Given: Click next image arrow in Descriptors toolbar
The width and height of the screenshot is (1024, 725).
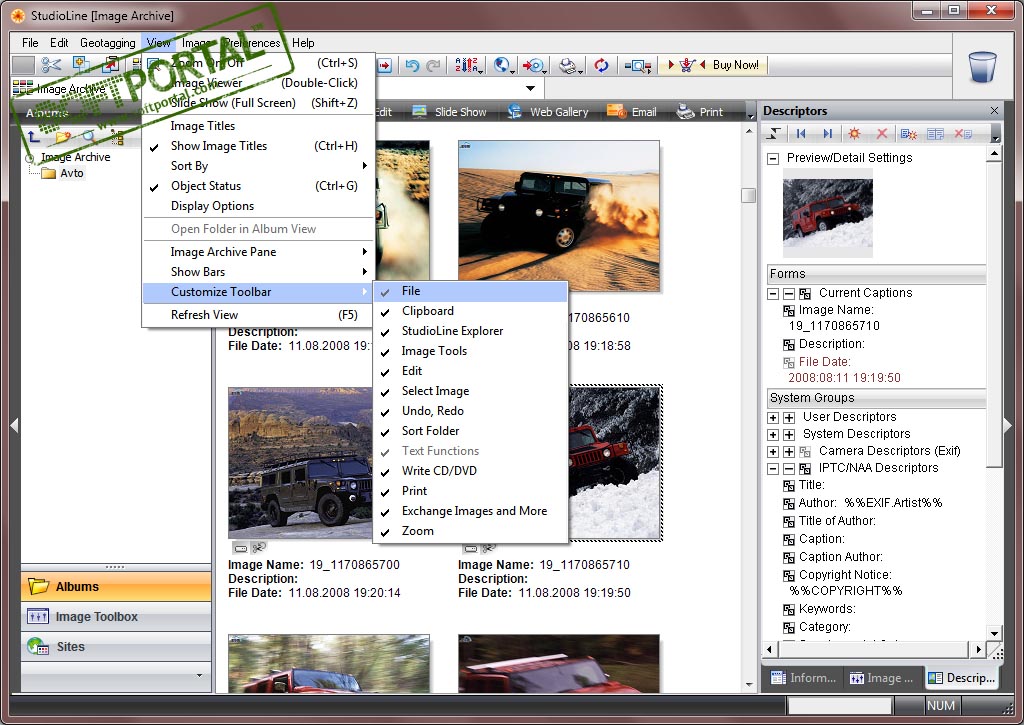Looking at the screenshot, I should pos(827,134).
